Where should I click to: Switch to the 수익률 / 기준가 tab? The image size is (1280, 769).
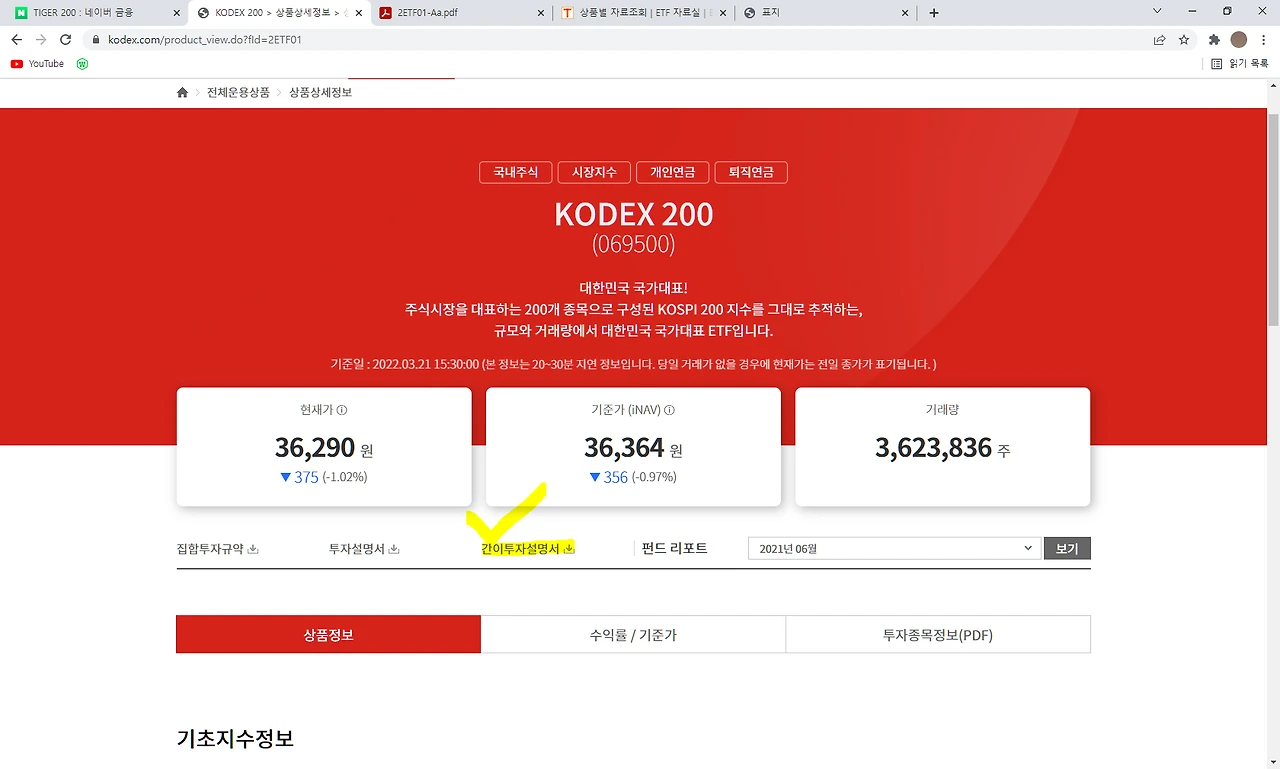pos(633,634)
